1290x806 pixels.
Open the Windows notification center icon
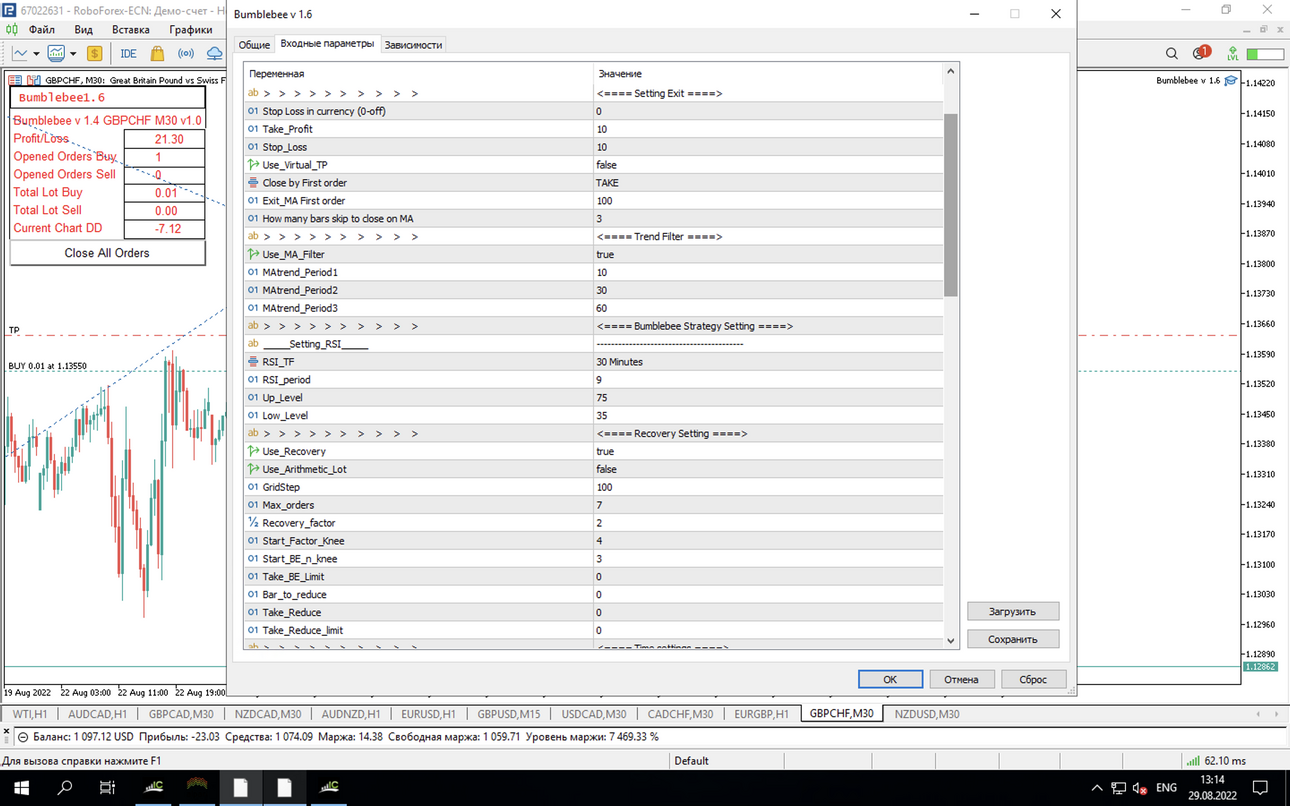1262,788
